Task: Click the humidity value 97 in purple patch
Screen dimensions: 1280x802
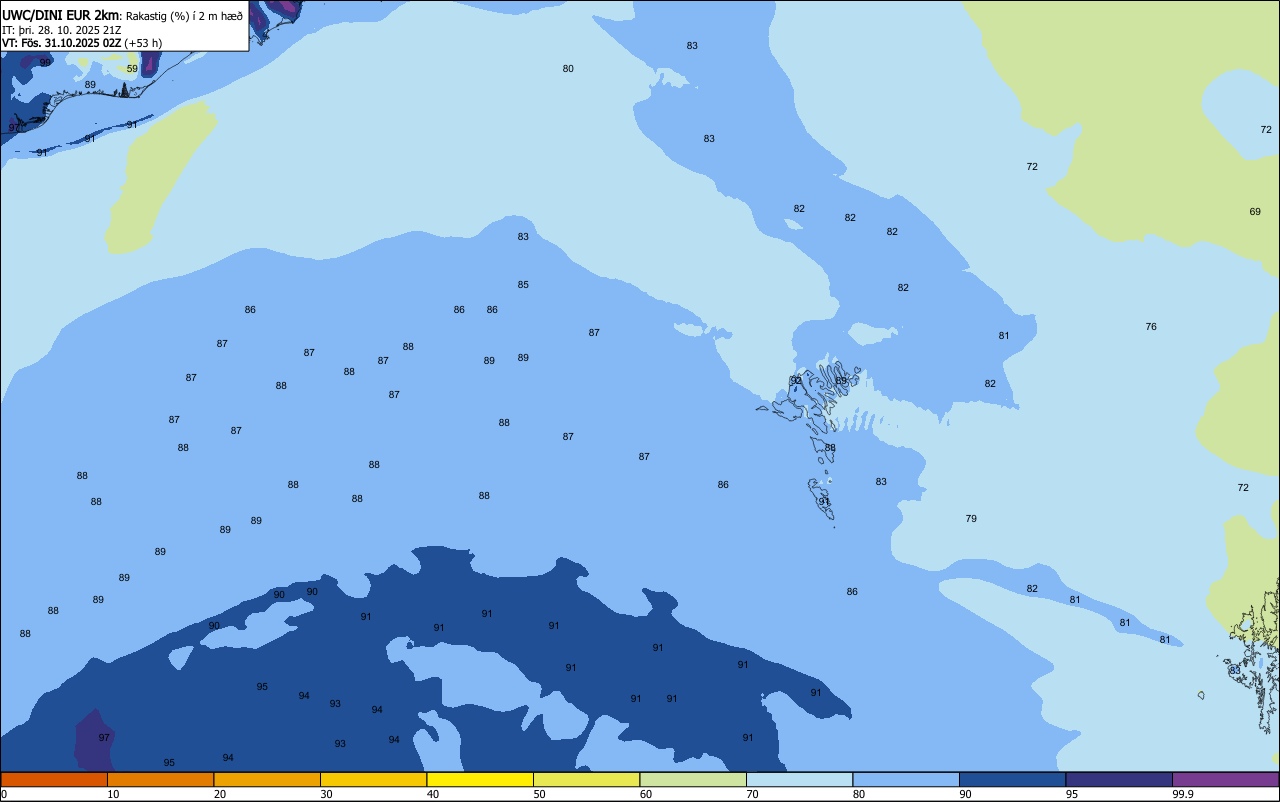Action: [104, 737]
